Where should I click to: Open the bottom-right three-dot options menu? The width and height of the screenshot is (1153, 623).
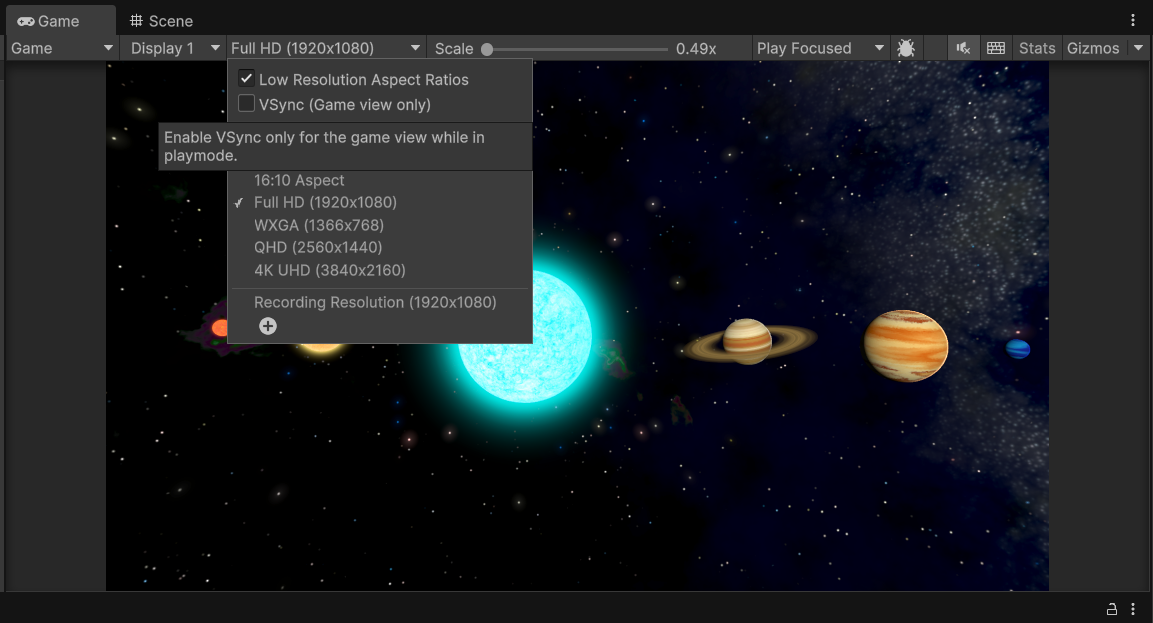coord(1133,609)
